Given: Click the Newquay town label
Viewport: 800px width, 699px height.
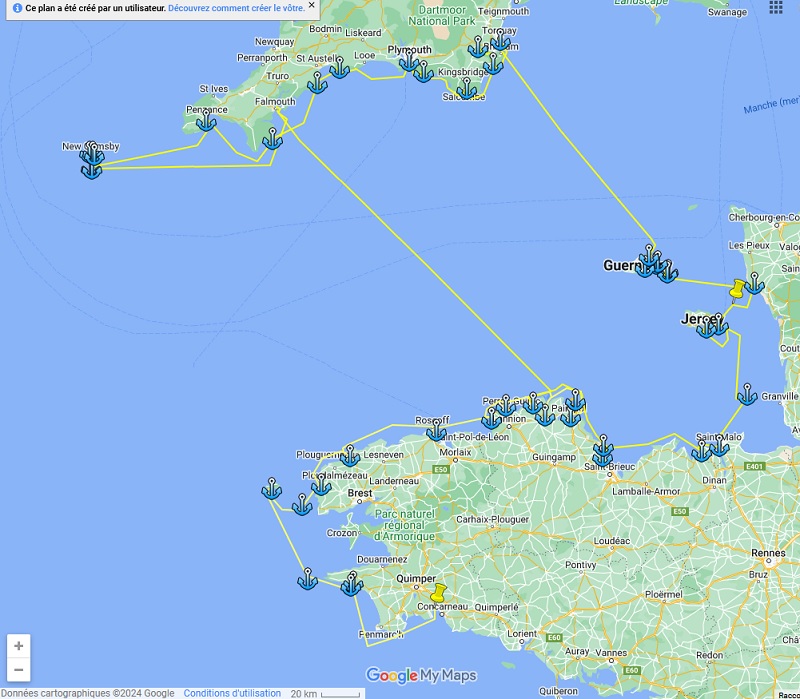Looking at the screenshot, I should 274,41.
